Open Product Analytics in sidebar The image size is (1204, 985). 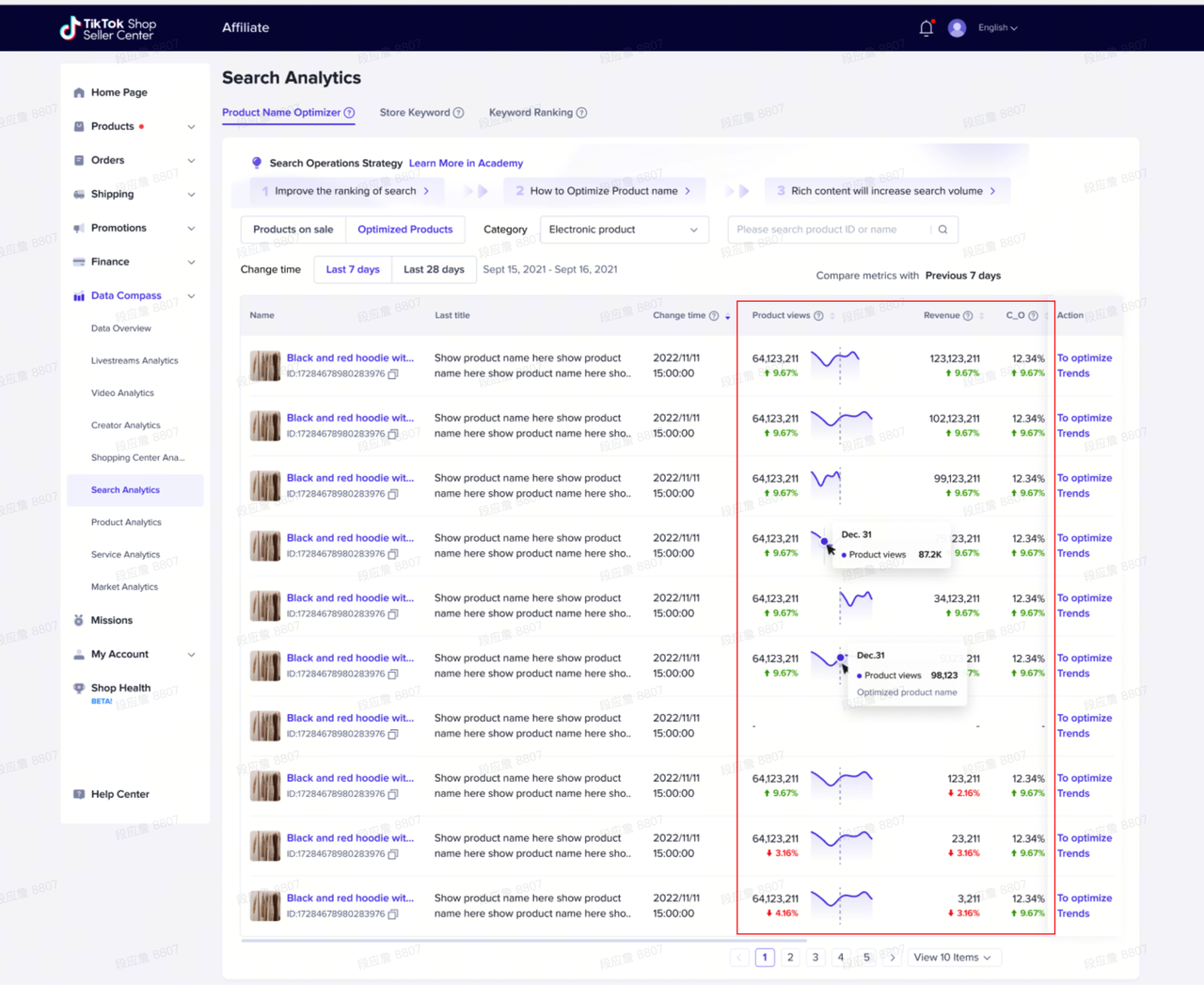click(126, 522)
